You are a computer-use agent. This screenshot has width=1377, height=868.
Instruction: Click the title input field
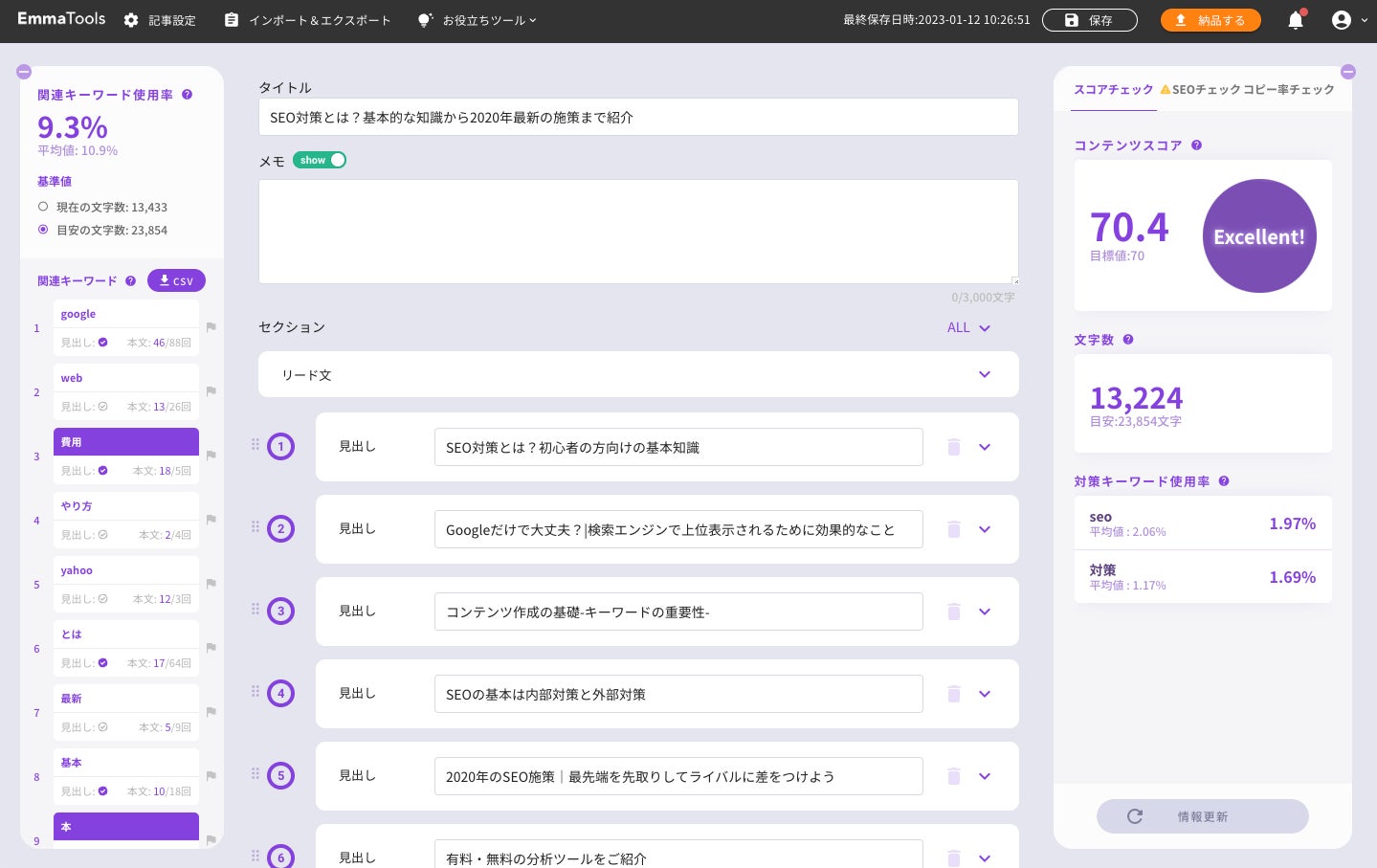tap(638, 118)
